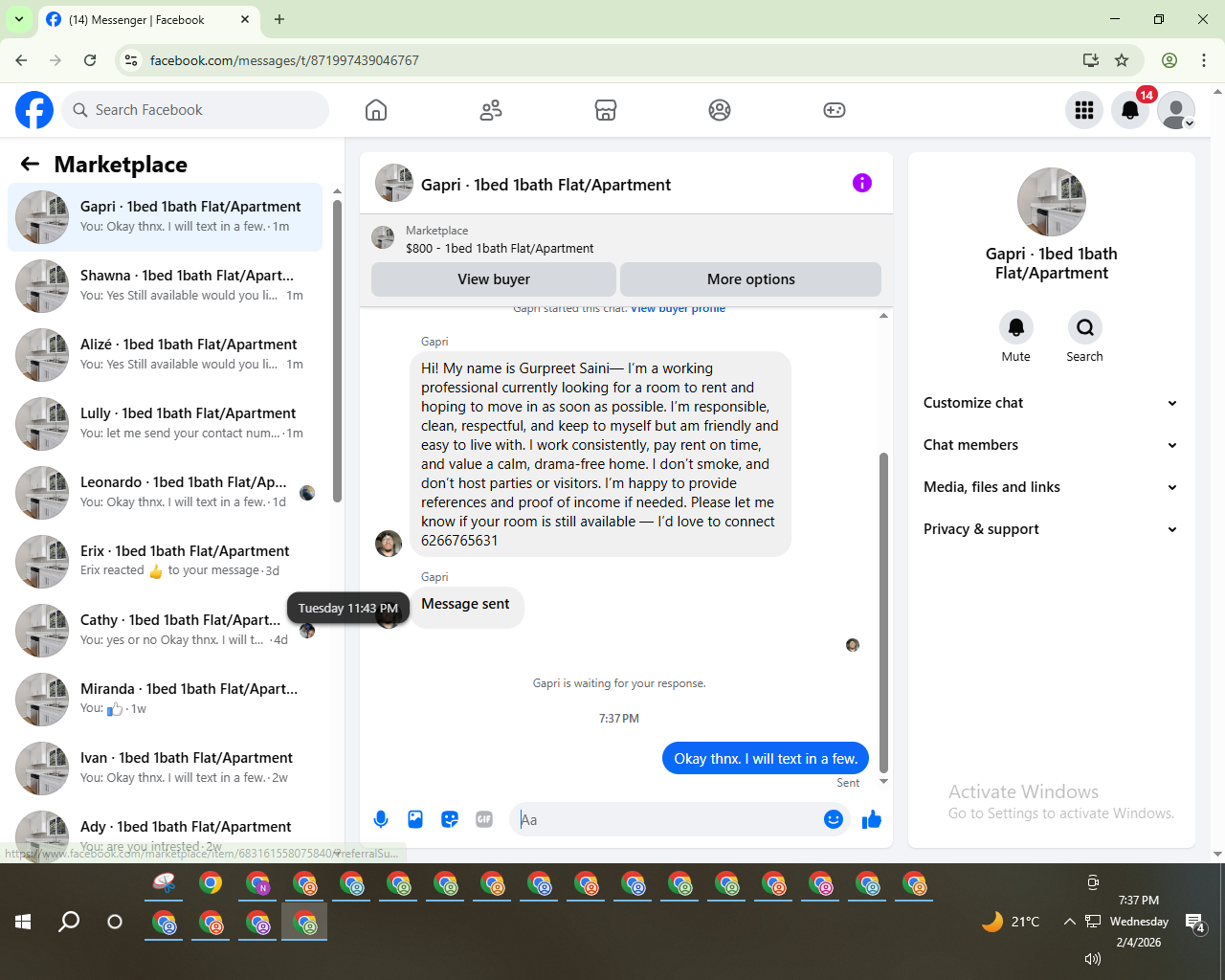Screen dimensions: 1225x980
Task: Open Chrome tab search dropdown arrow
Action: (19, 19)
